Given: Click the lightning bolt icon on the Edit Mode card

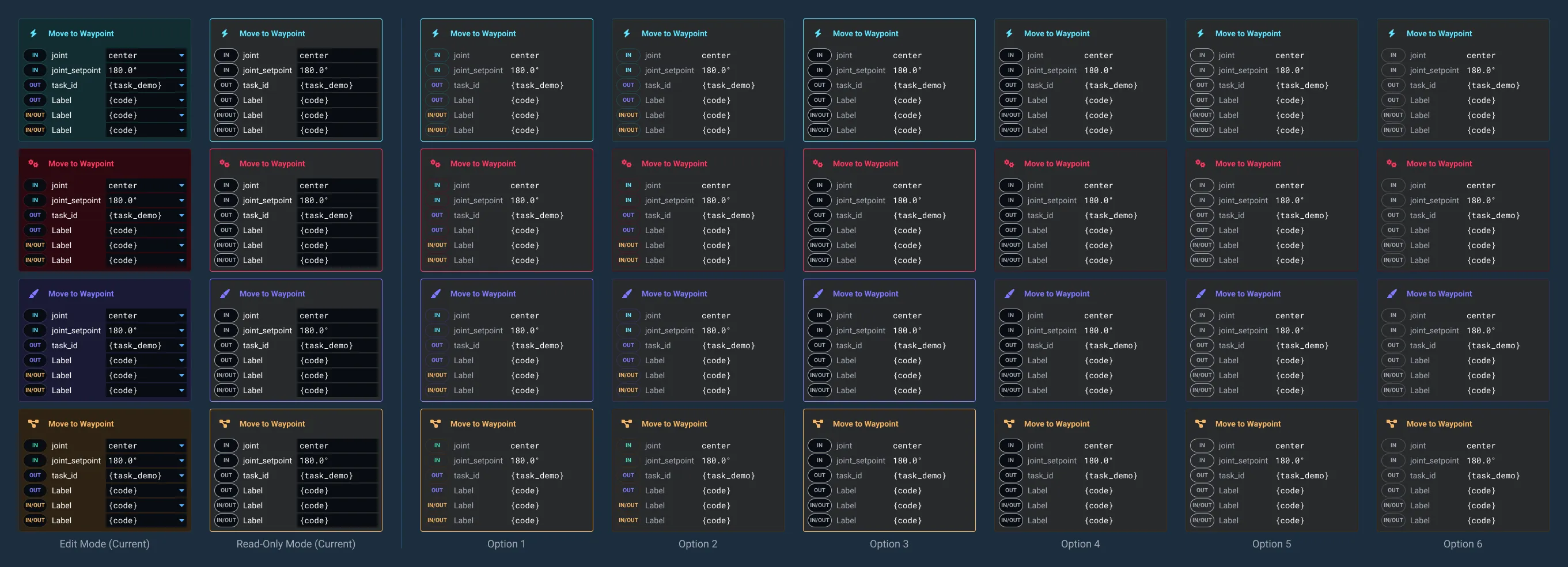Looking at the screenshot, I should click(x=33, y=33).
